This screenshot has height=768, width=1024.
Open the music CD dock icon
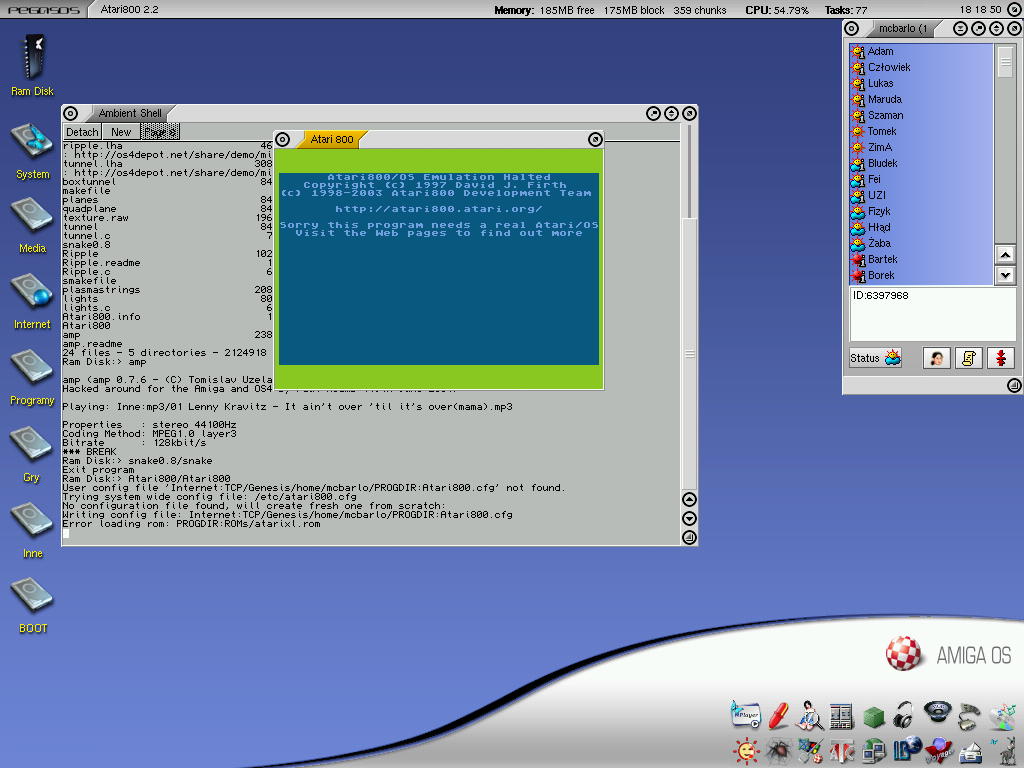1002,716
